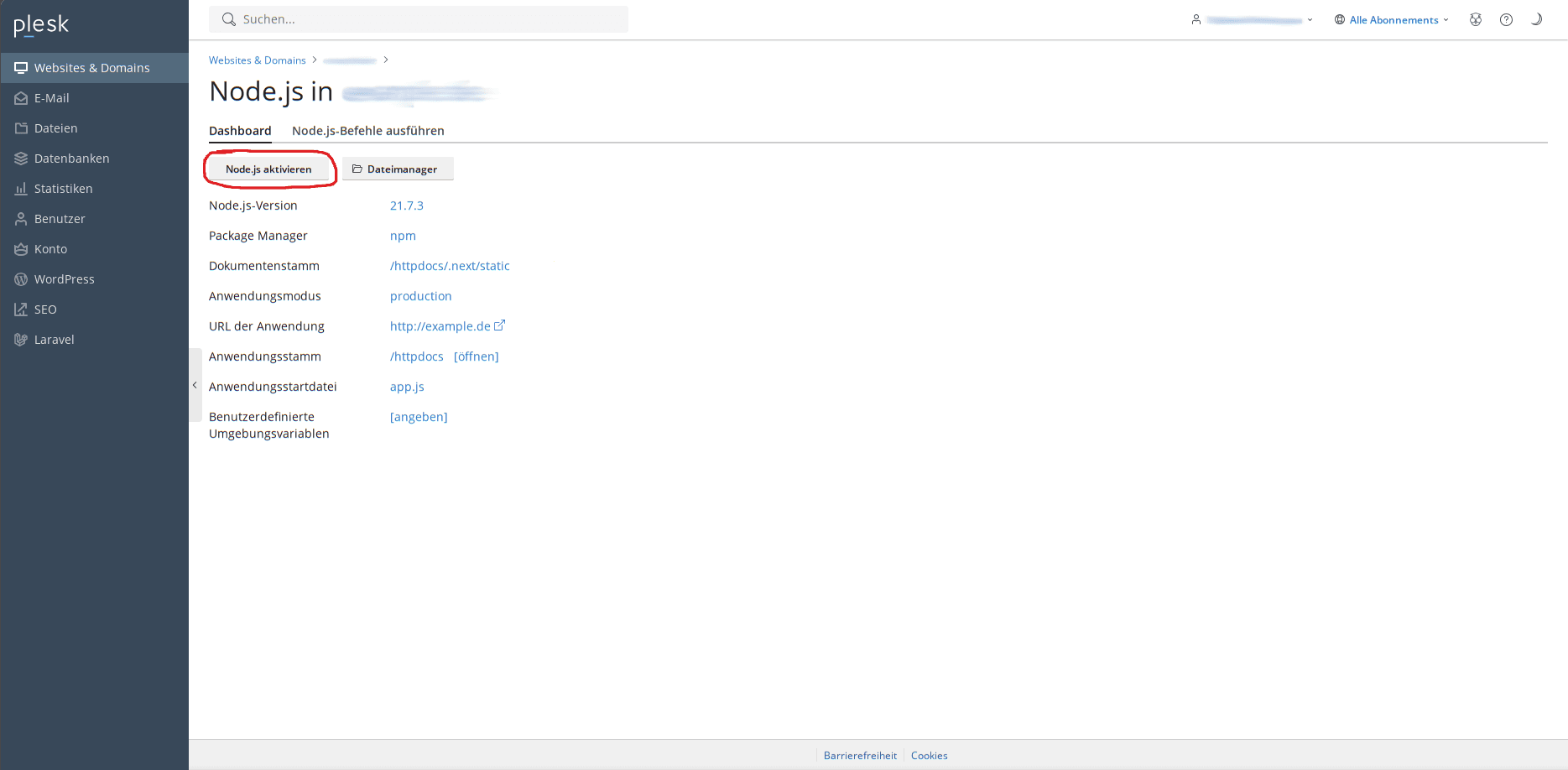The height and width of the screenshot is (770, 1568).
Task: Click the /httpdocs/.next/static document root link
Action: pos(450,266)
